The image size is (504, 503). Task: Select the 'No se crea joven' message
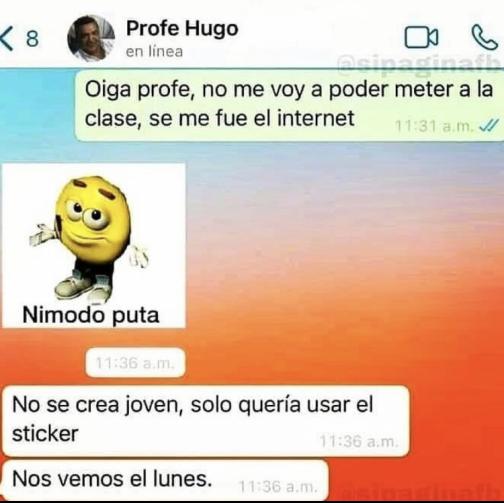pyautogui.click(x=206, y=421)
